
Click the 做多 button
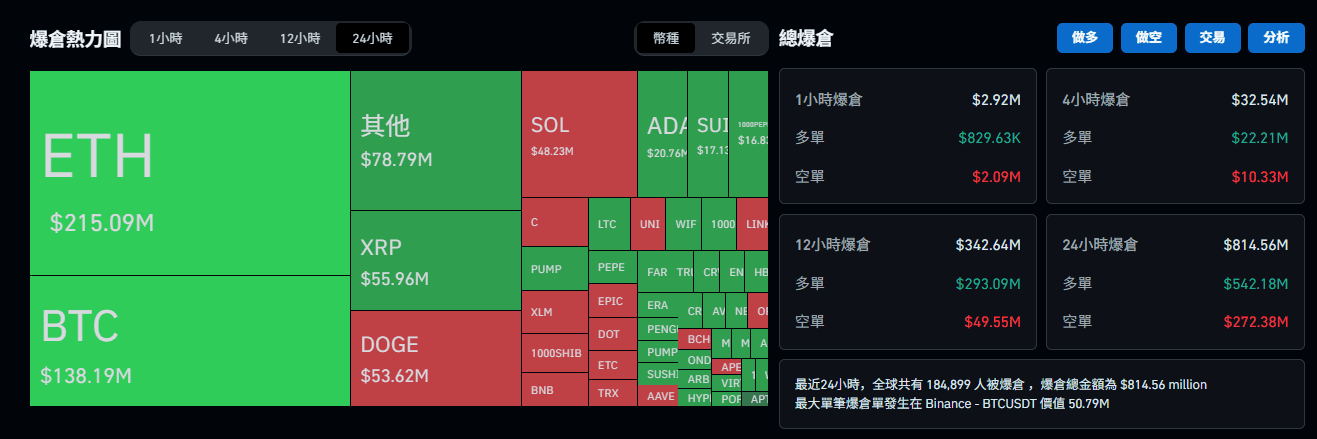(1085, 38)
